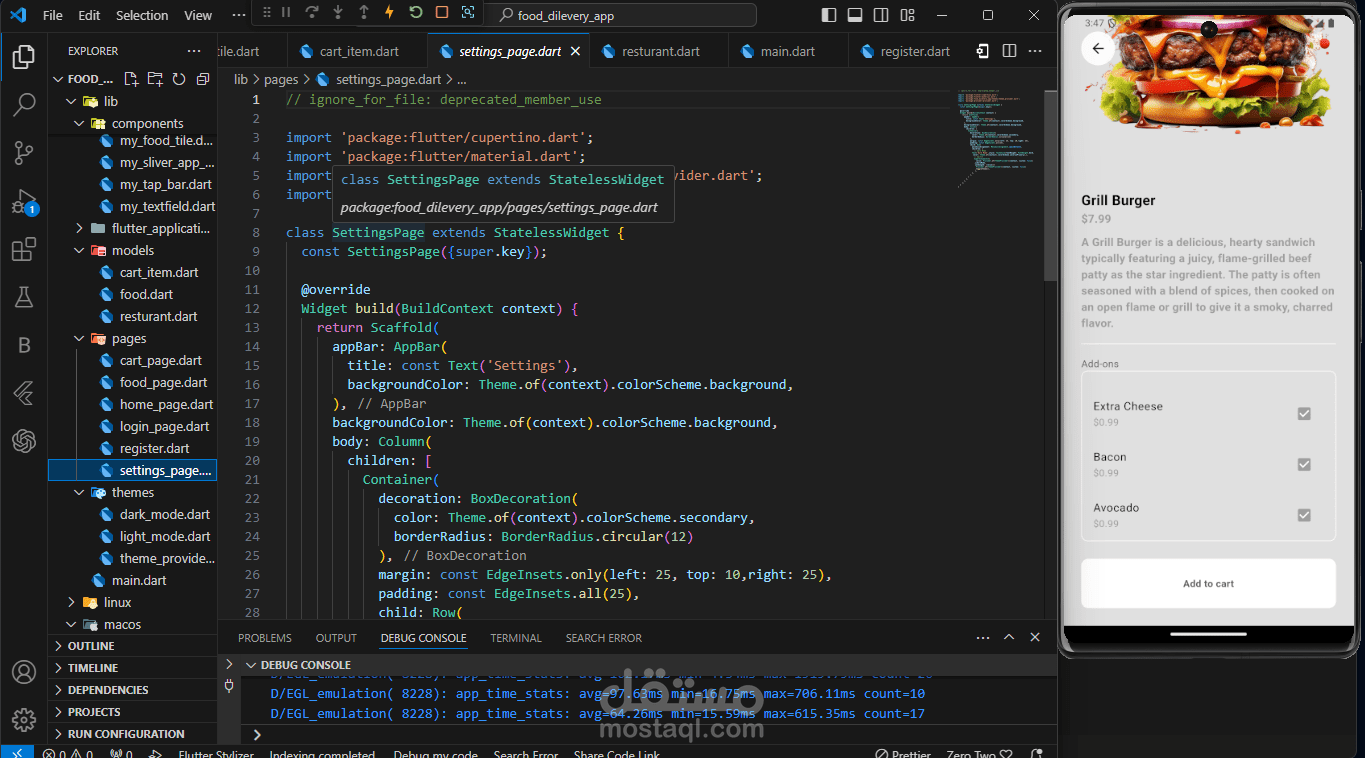Switch to the TERMINAL panel tab

coord(516,638)
